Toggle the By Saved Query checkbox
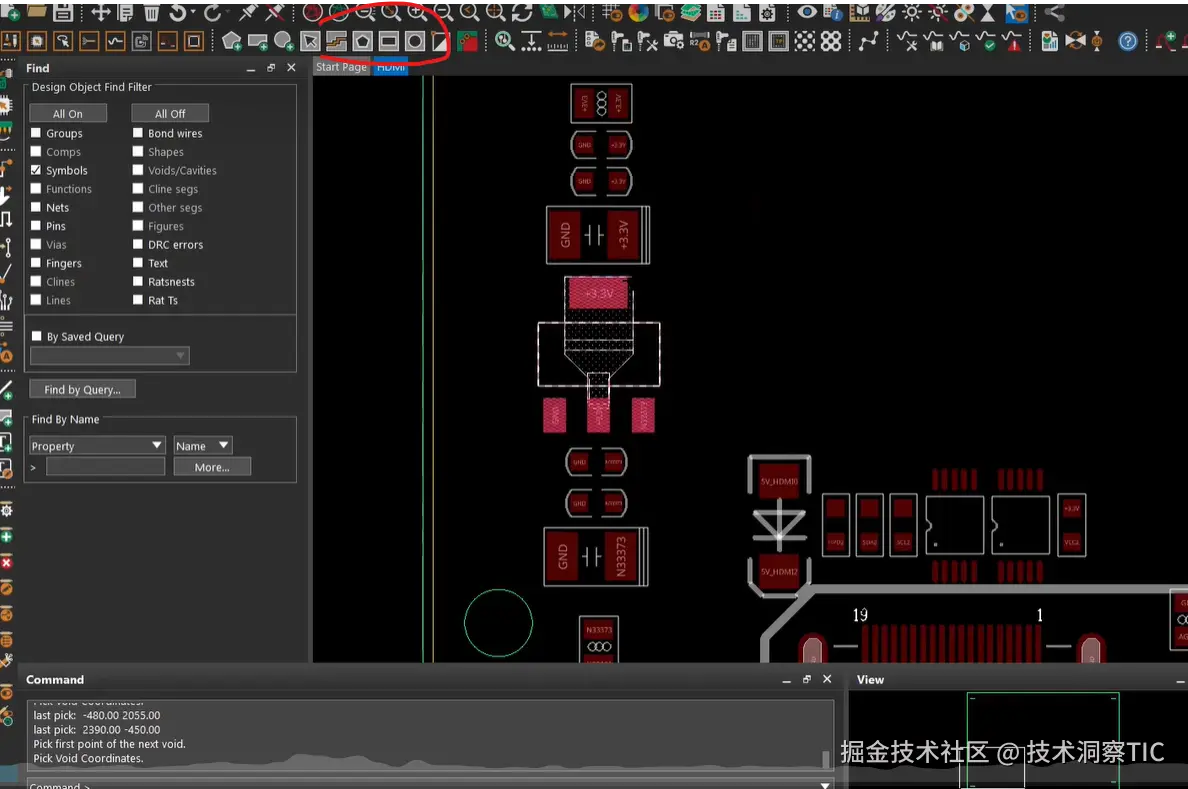 [36, 336]
